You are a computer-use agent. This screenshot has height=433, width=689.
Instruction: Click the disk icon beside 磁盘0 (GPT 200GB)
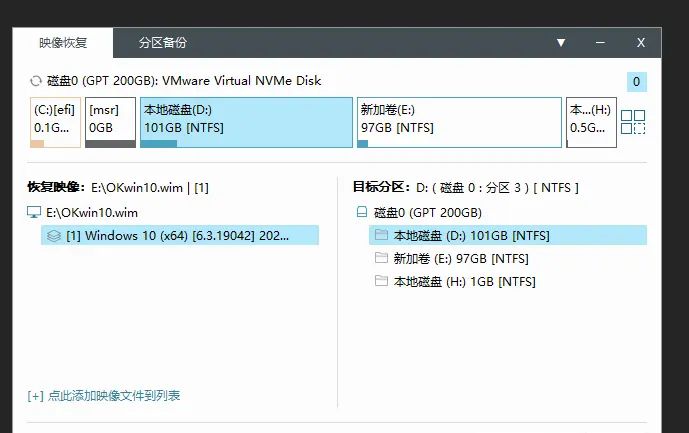pos(362,212)
